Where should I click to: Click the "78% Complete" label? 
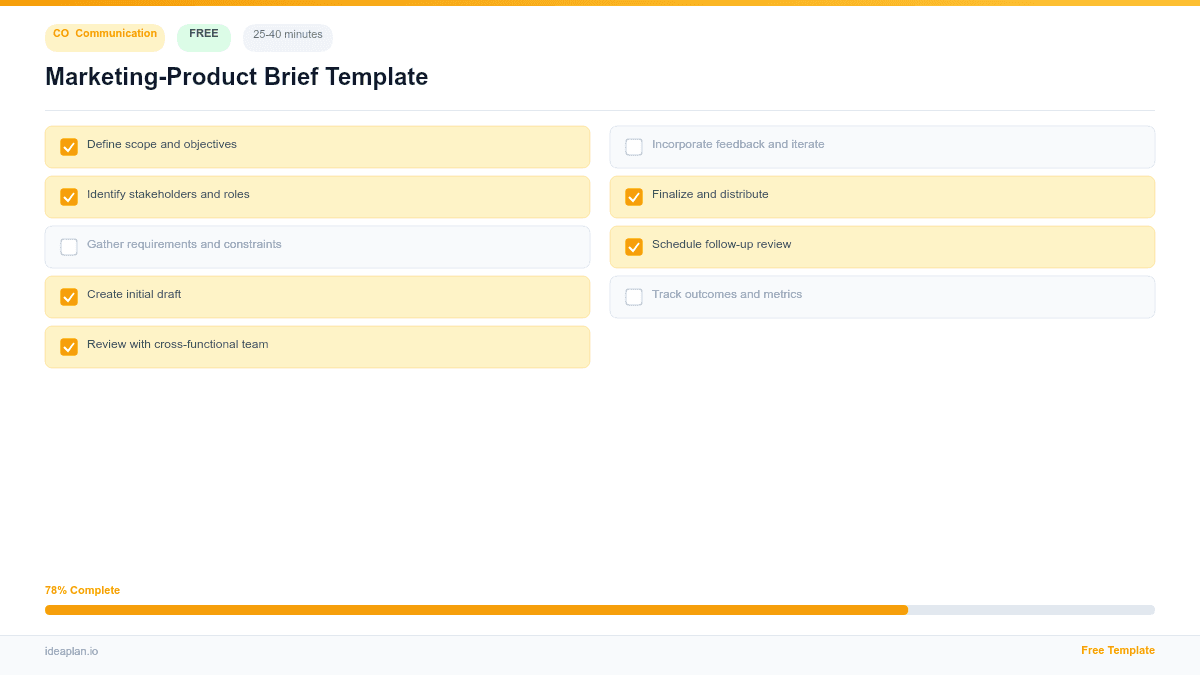pyautogui.click(x=82, y=590)
